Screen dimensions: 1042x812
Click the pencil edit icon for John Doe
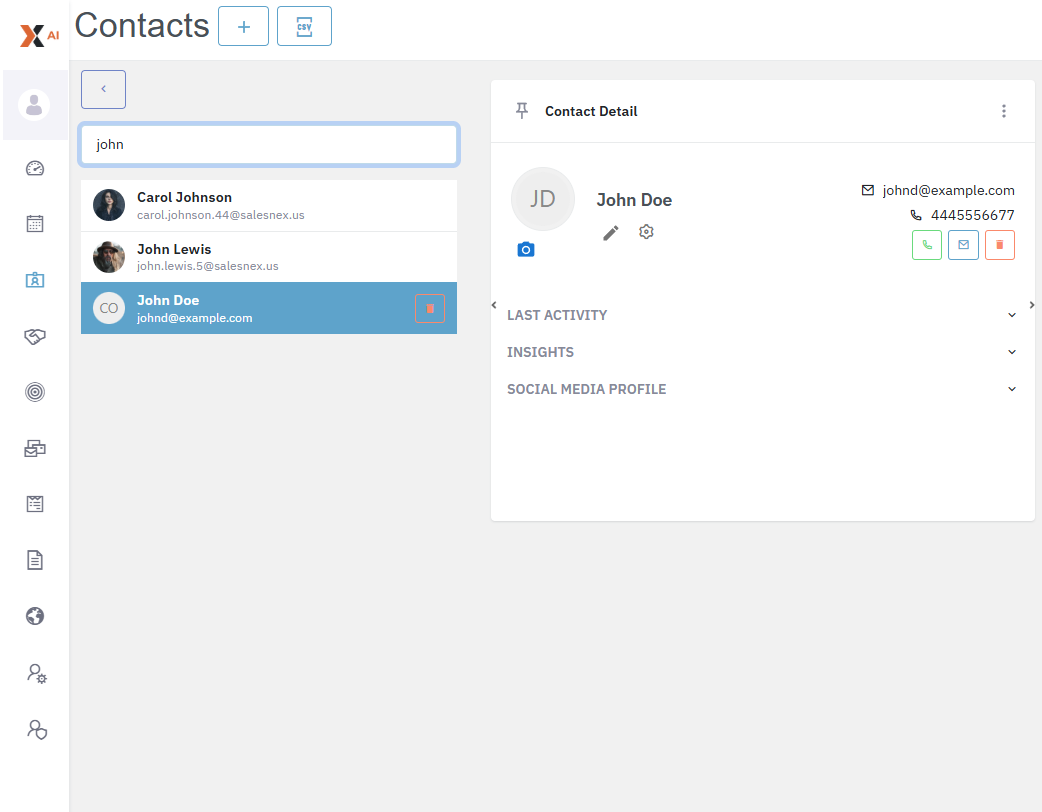(x=611, y=232)
